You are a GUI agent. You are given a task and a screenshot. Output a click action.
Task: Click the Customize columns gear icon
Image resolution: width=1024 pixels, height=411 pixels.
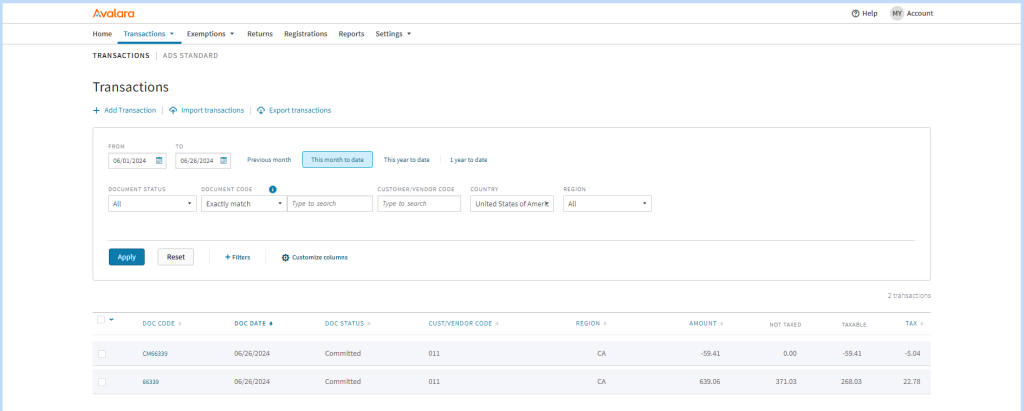point(285,257)
